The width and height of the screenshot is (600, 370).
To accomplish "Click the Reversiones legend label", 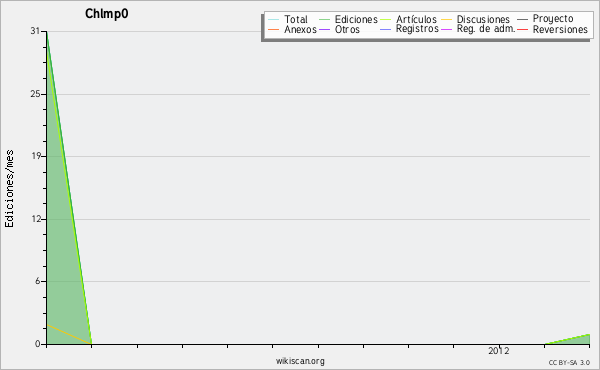I will pos(560,29).
